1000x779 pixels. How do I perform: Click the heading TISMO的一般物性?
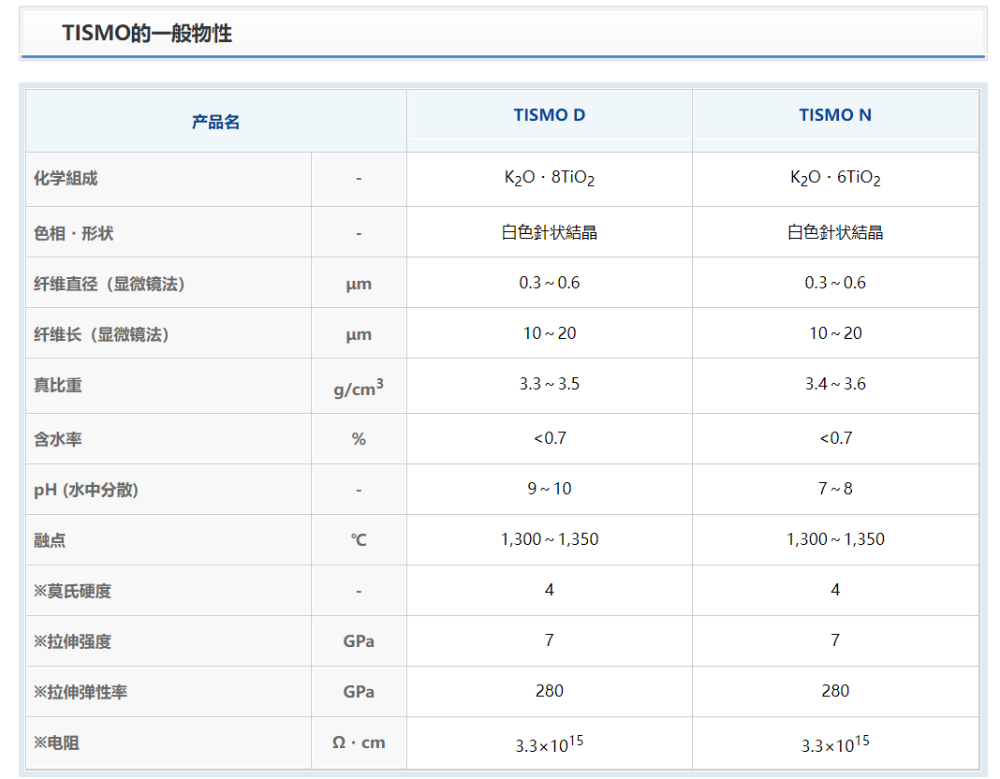click(x=147, y=33)
